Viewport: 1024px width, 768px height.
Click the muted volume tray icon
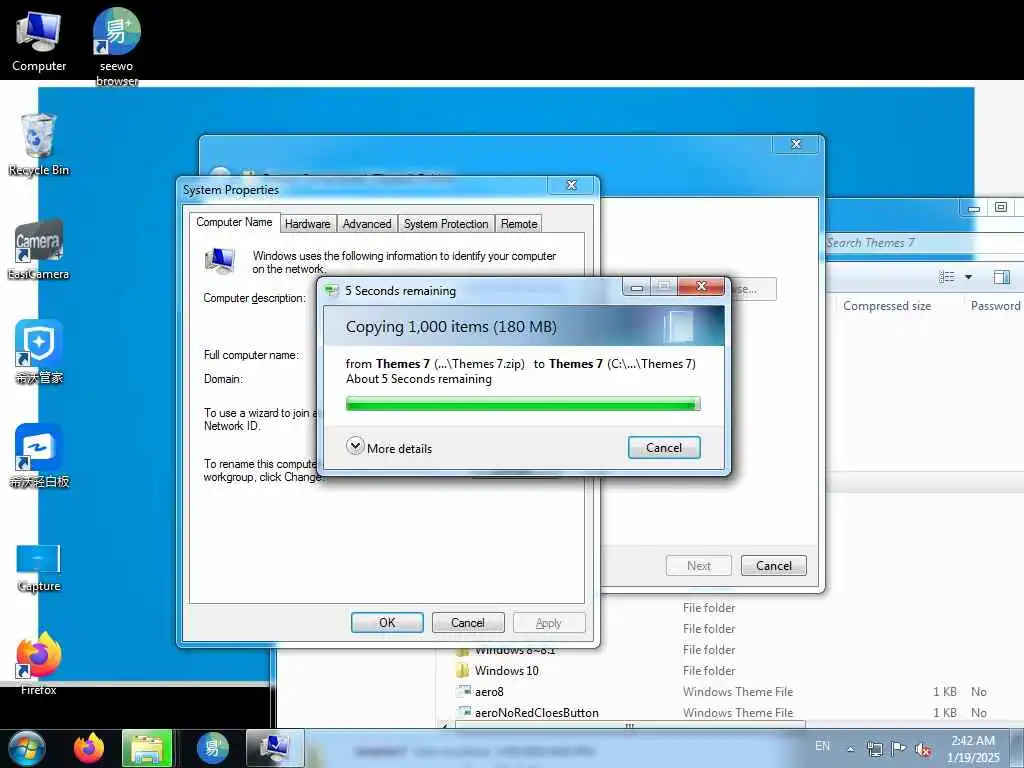click(x=923, y=749)
